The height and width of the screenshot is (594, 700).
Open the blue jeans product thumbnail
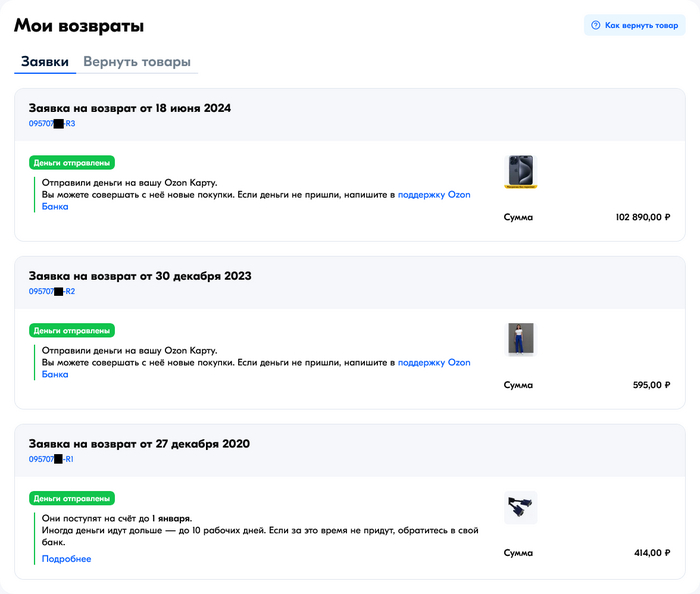[520, 338]
